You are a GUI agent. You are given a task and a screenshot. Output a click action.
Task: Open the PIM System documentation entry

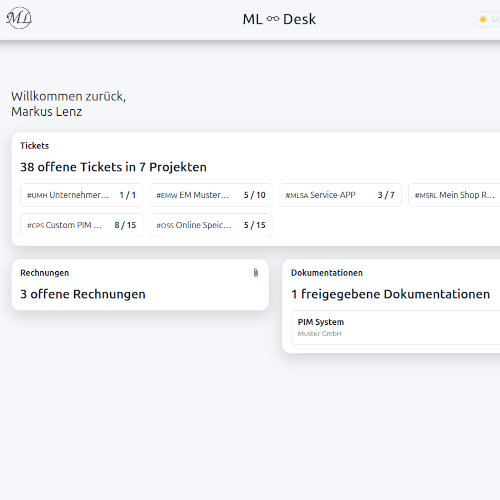[396, 327]
